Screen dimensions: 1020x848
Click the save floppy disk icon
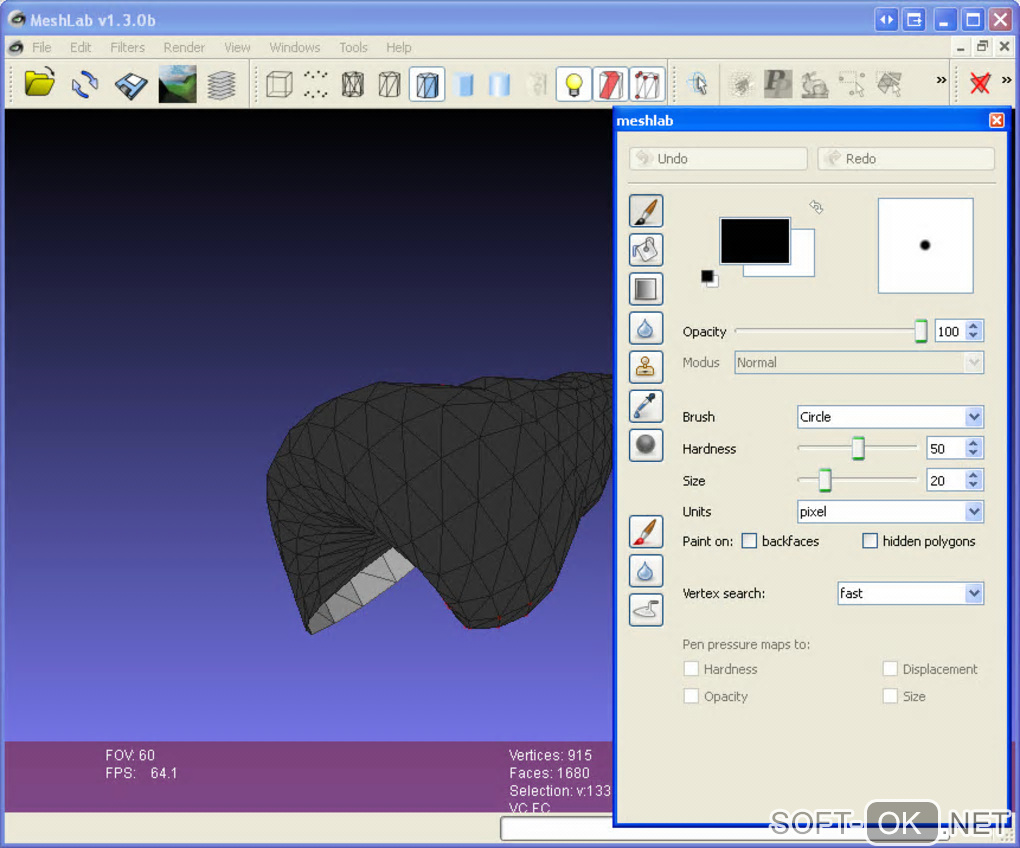[130, 85]
